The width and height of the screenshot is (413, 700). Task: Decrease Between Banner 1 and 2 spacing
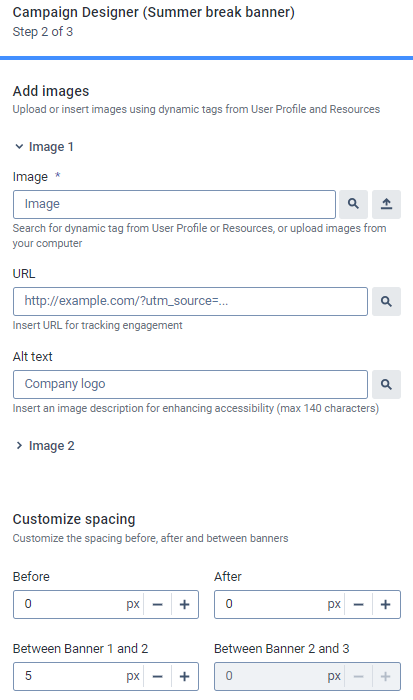click(158, 676)
